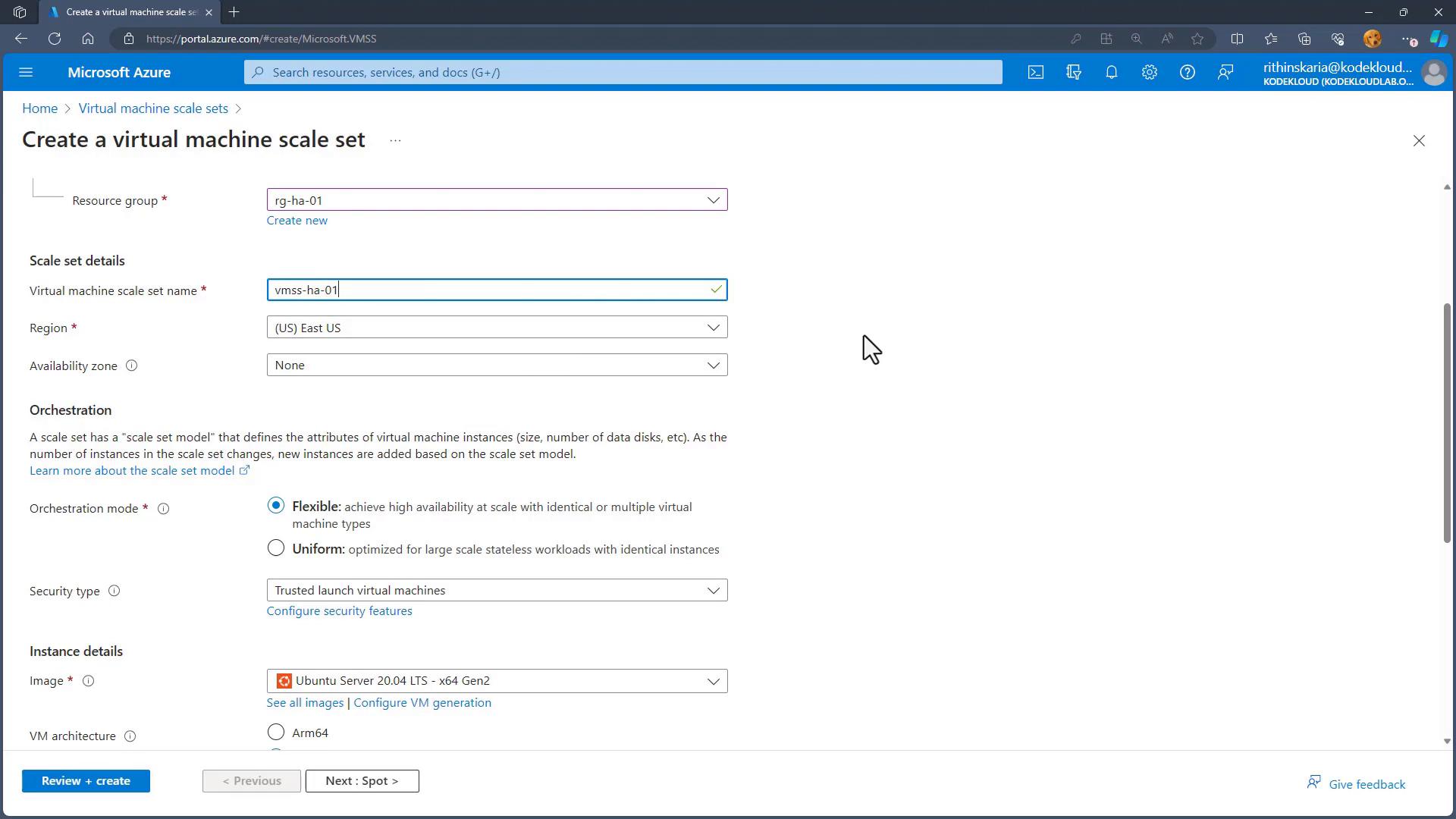Screen dimensions: 1456x819
Task: Open the Azure portal hamburger menu
Action: (26, 72)
